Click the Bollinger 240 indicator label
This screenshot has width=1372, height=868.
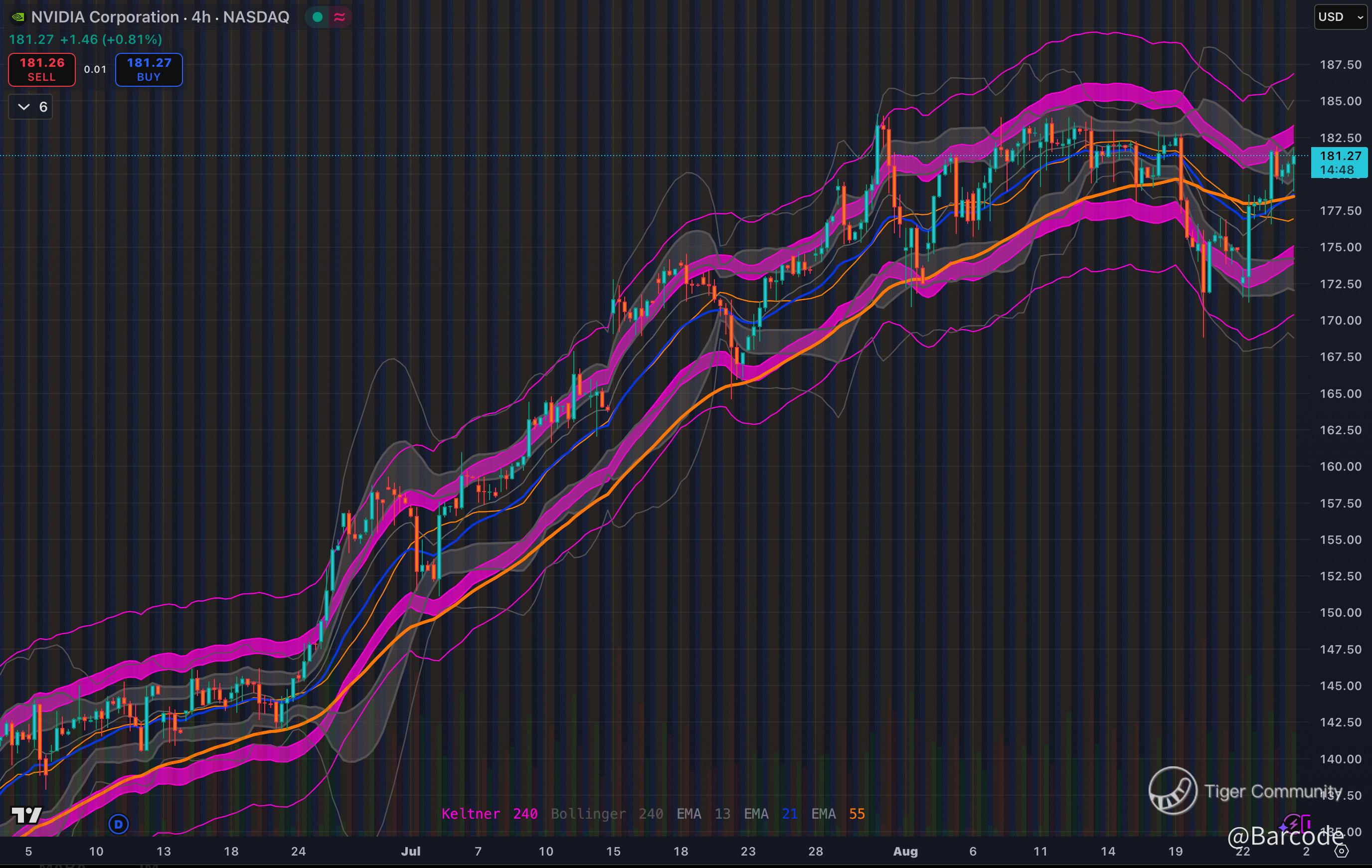pos(606,814)
